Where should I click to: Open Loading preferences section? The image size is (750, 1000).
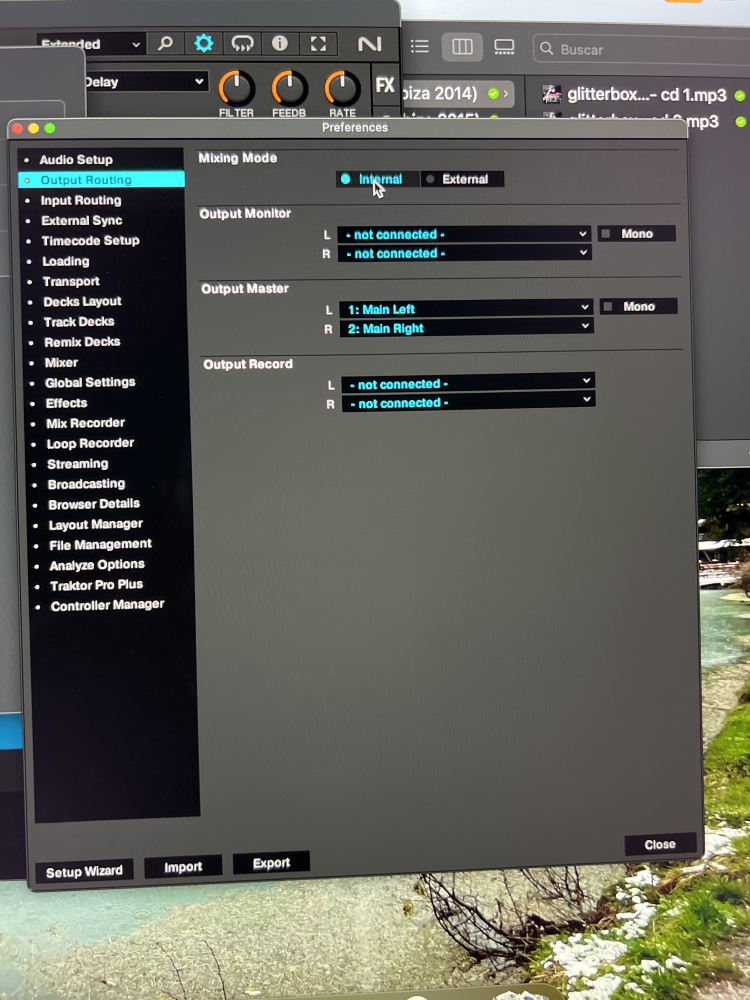pyautogui.click(x=65, y=261)
